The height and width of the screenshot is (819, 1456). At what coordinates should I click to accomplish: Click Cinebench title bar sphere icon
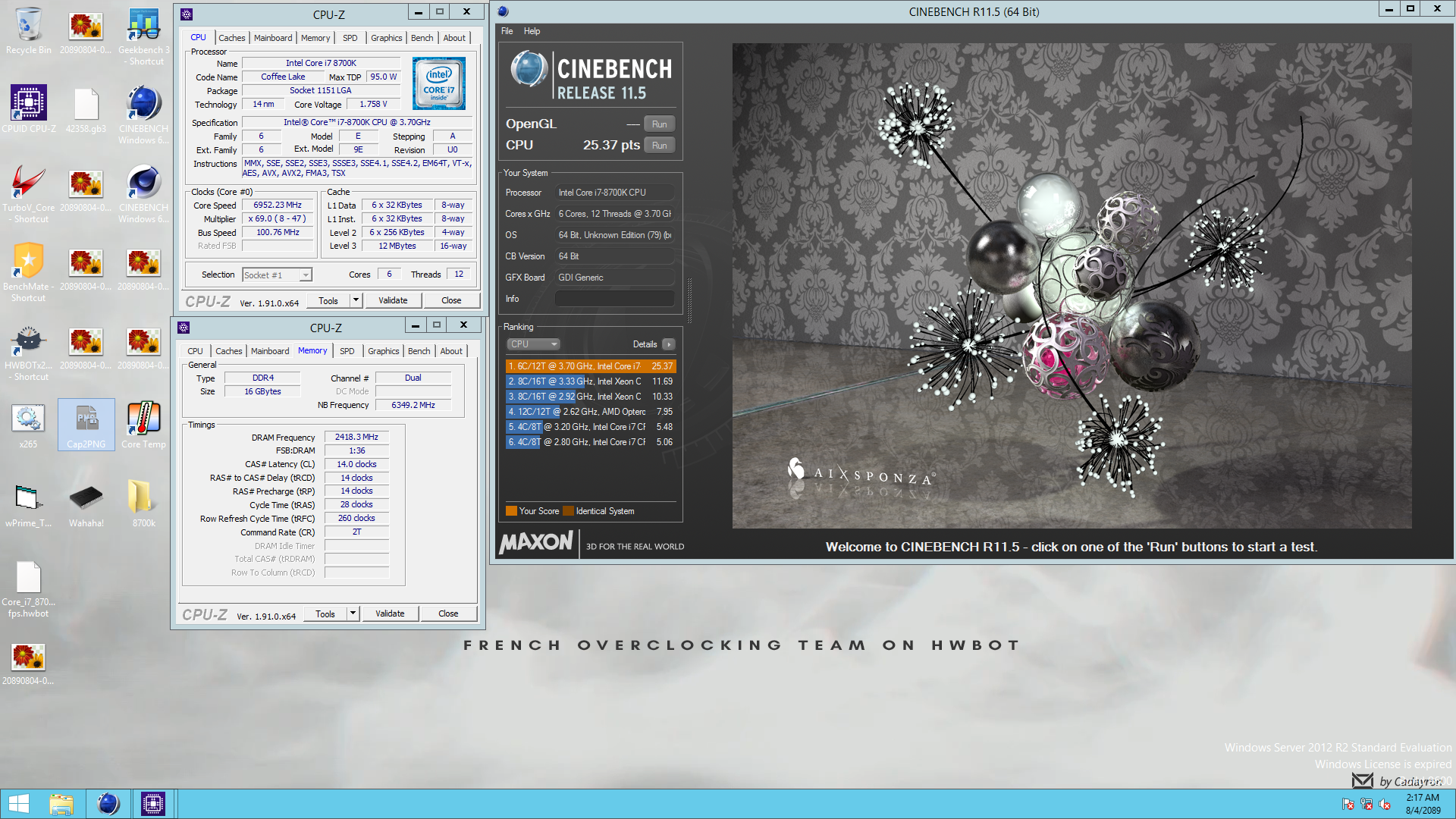click(503, 11)
